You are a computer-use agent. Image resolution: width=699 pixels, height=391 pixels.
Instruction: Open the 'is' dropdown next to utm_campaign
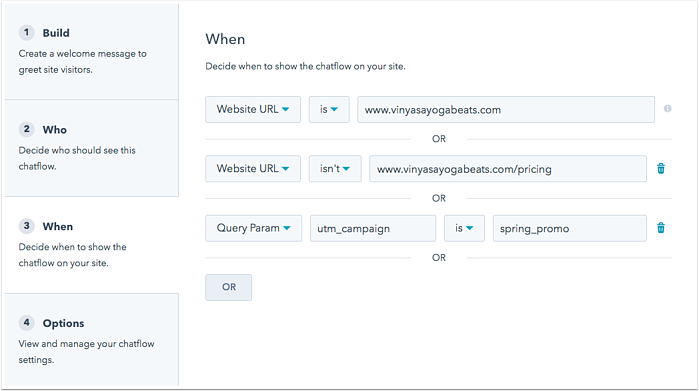464,228
